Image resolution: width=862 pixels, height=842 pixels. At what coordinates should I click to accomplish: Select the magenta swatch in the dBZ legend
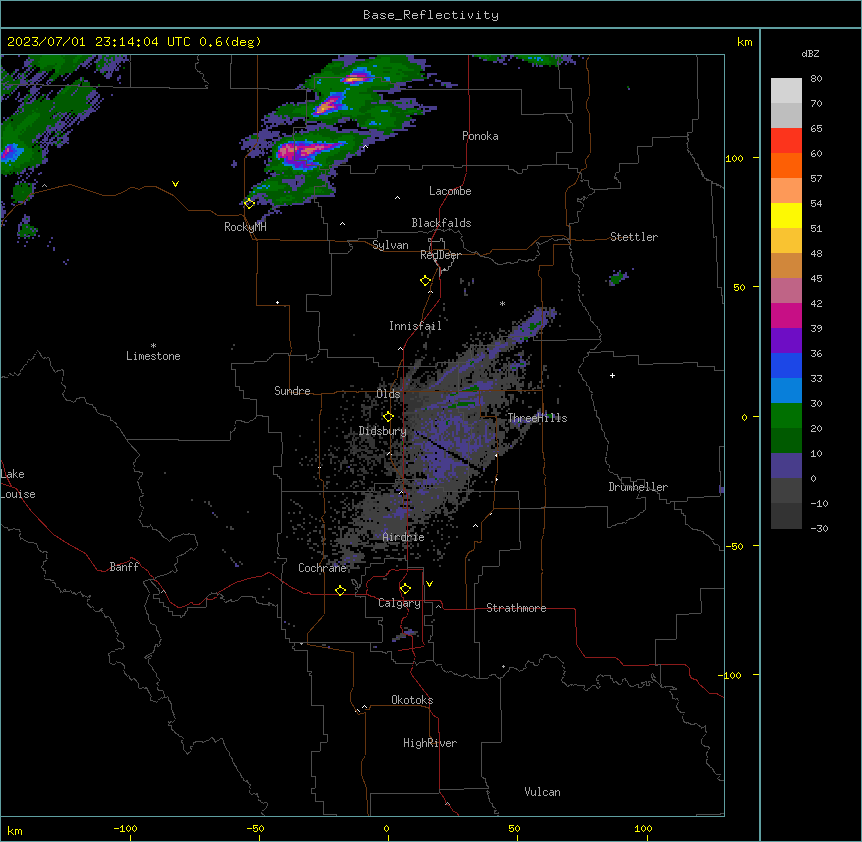(786, 315)
